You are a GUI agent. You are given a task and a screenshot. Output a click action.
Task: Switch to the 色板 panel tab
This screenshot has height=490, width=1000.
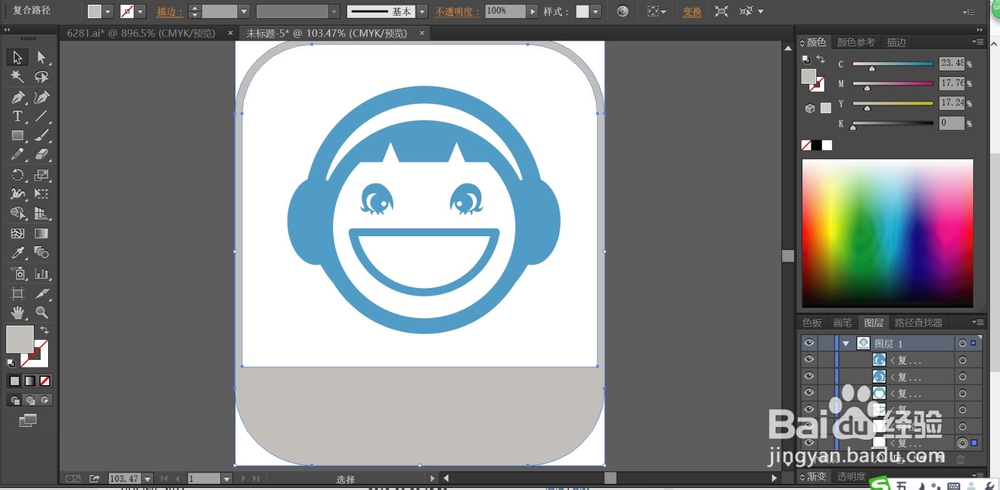[x=812, y=323]
